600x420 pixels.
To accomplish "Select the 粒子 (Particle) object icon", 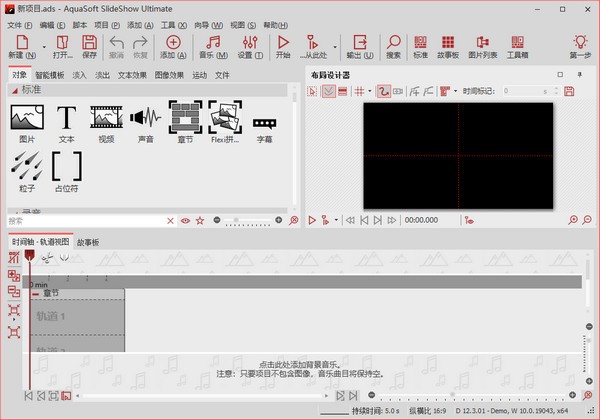I will point(27,166).
